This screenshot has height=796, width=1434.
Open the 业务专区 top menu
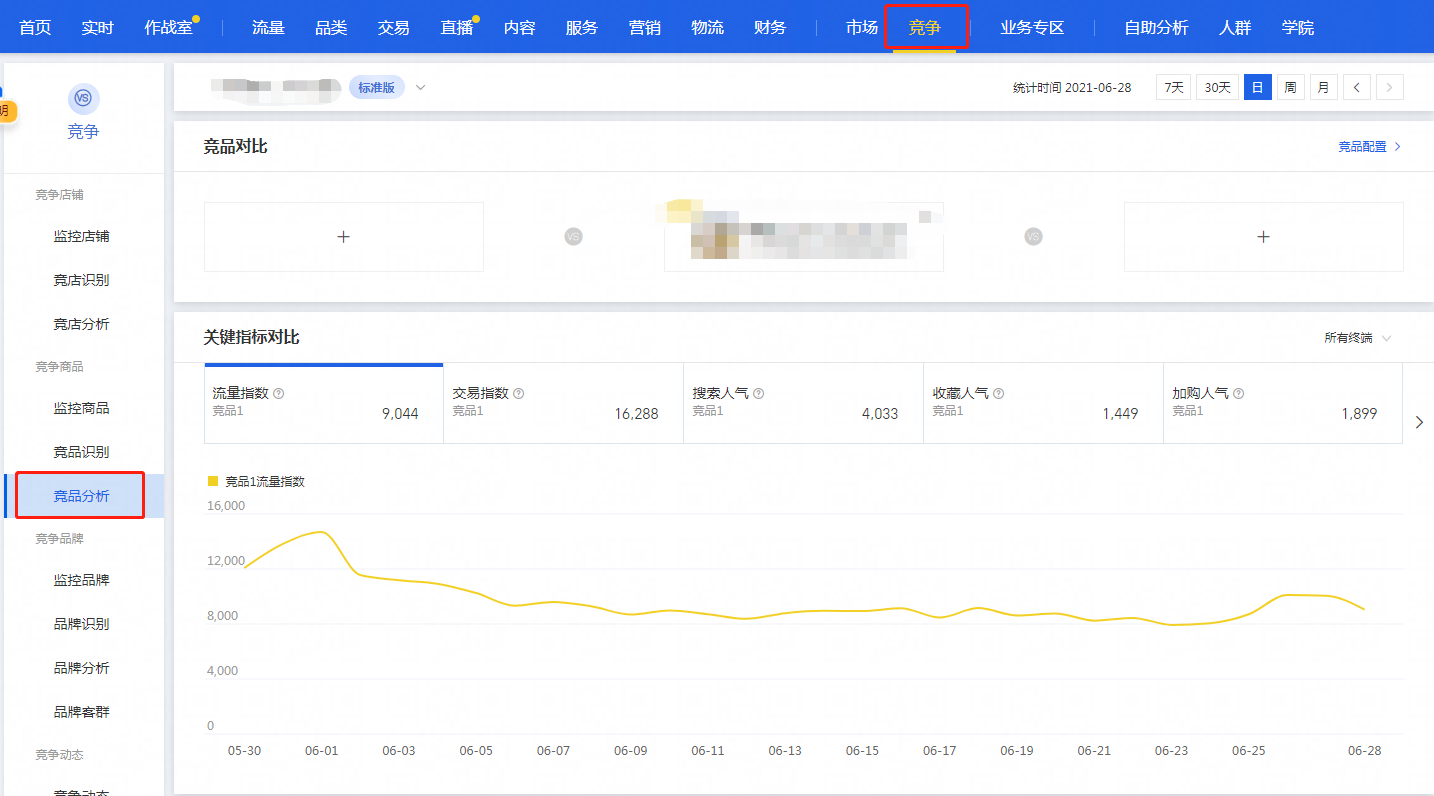click(x=1032, y=28)
